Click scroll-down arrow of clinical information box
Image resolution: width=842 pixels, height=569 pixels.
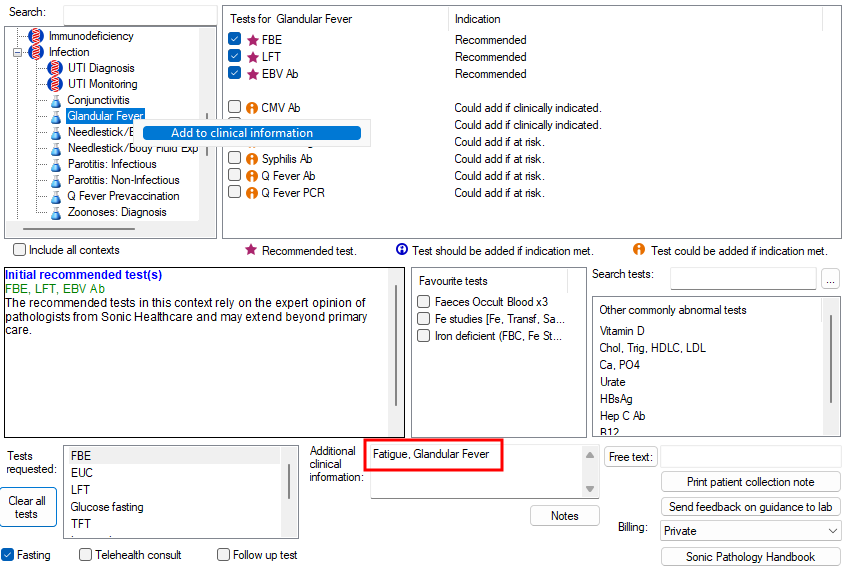click(590, 488)
